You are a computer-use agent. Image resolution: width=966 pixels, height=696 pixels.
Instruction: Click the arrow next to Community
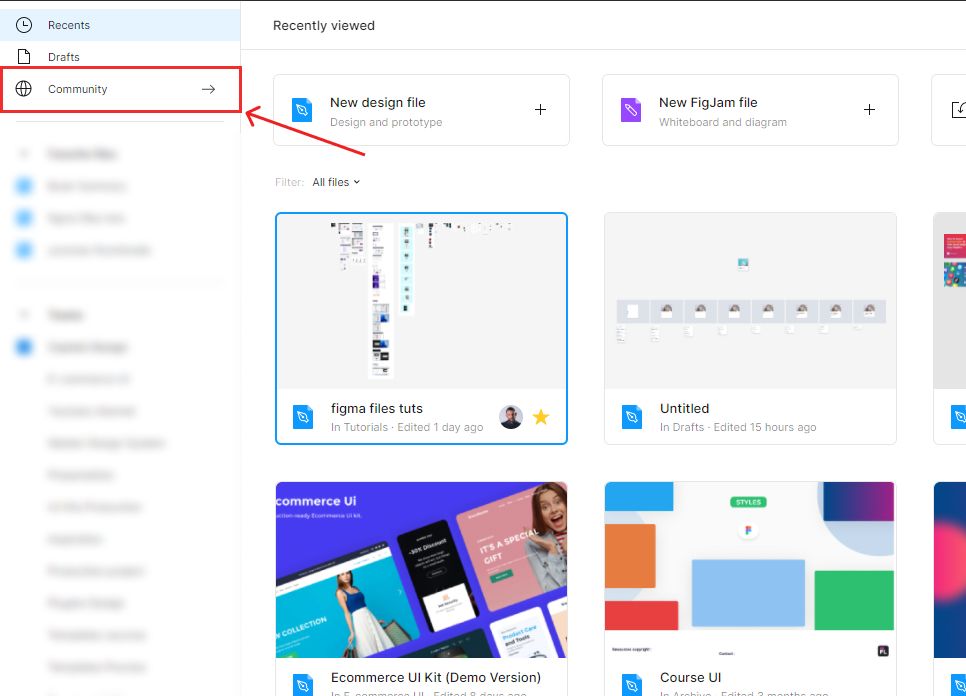(208, 89)
